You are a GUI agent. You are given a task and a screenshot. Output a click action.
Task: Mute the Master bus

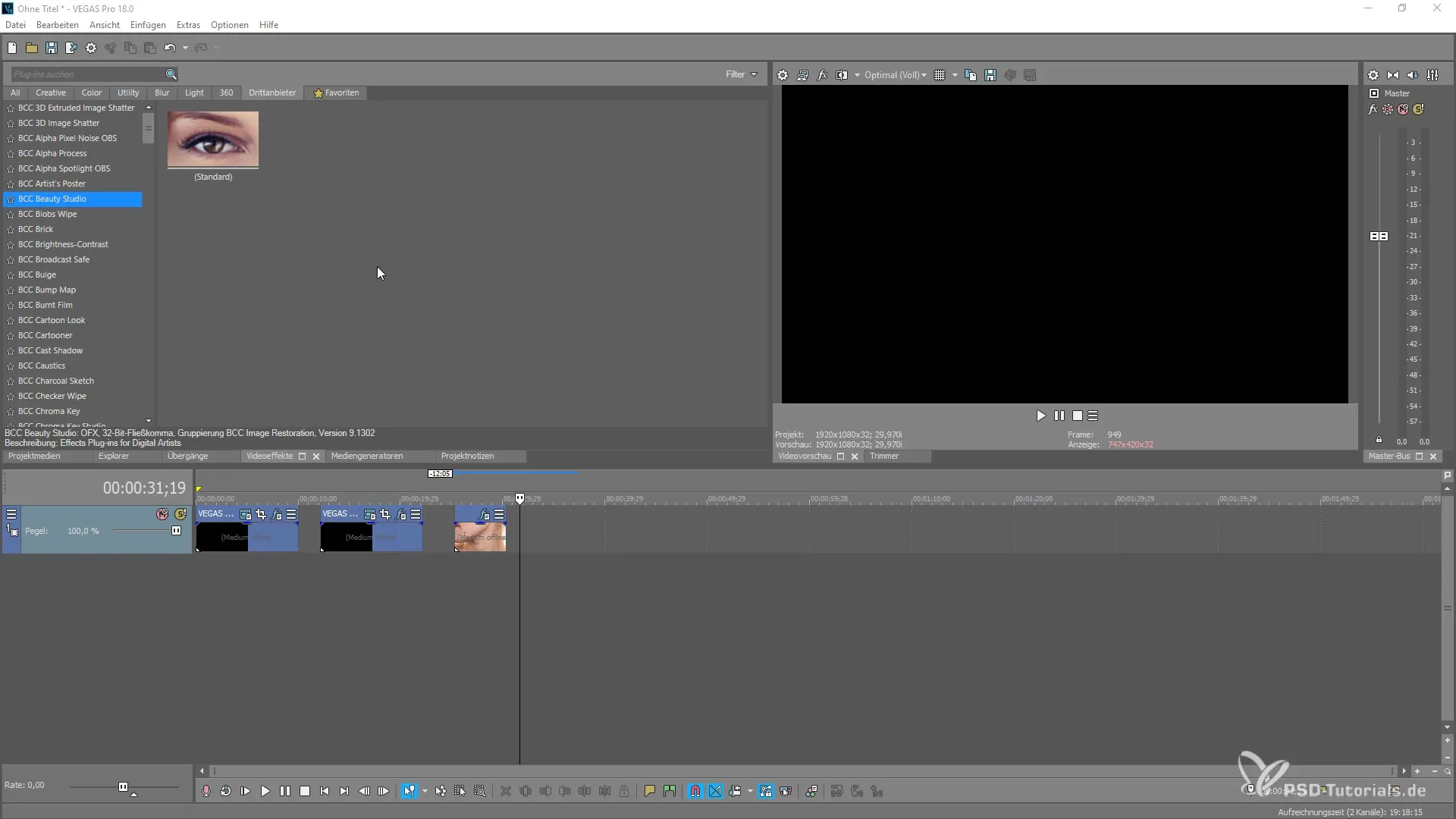(x=1403, y=109)
